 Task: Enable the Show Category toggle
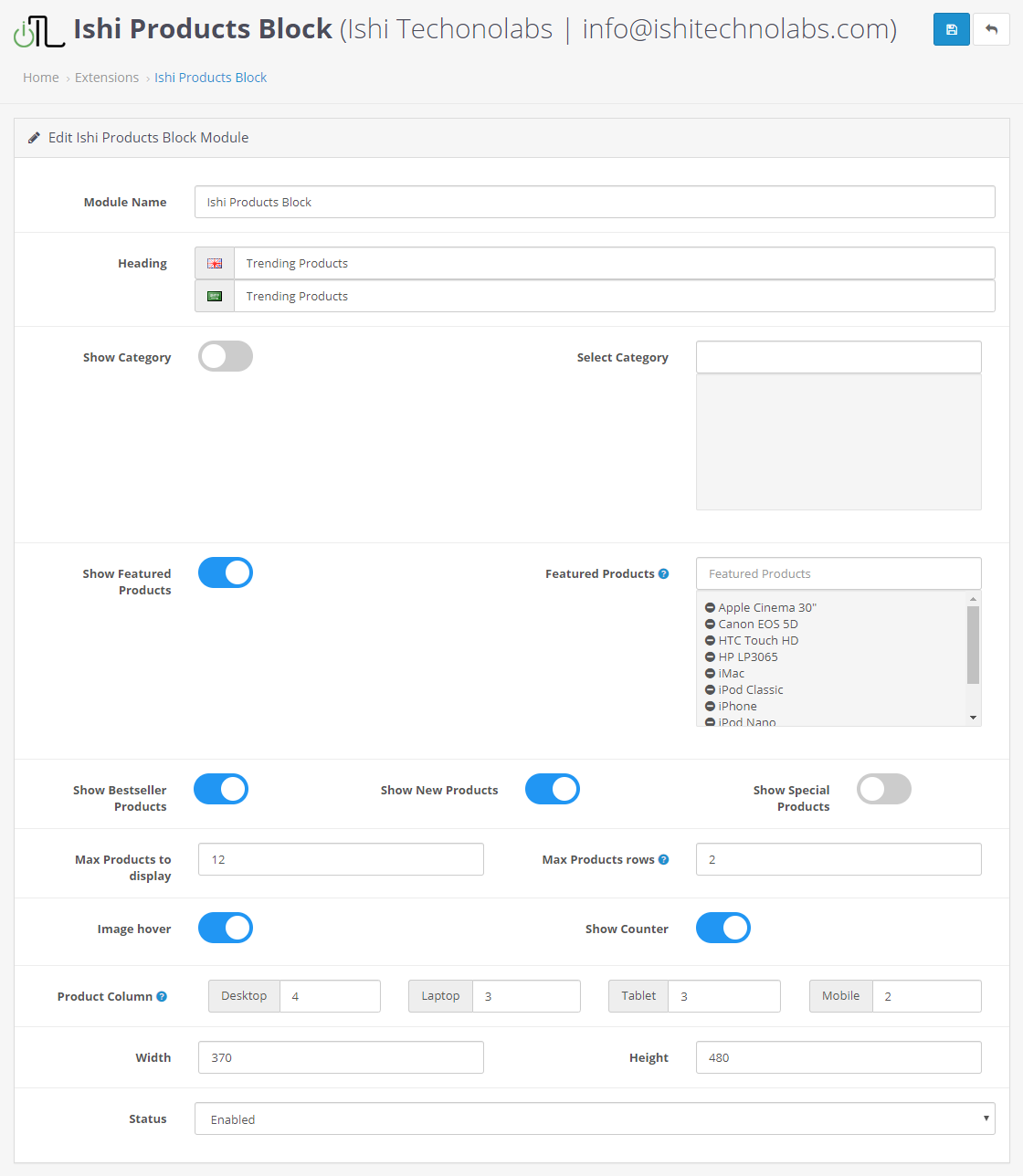226,356
